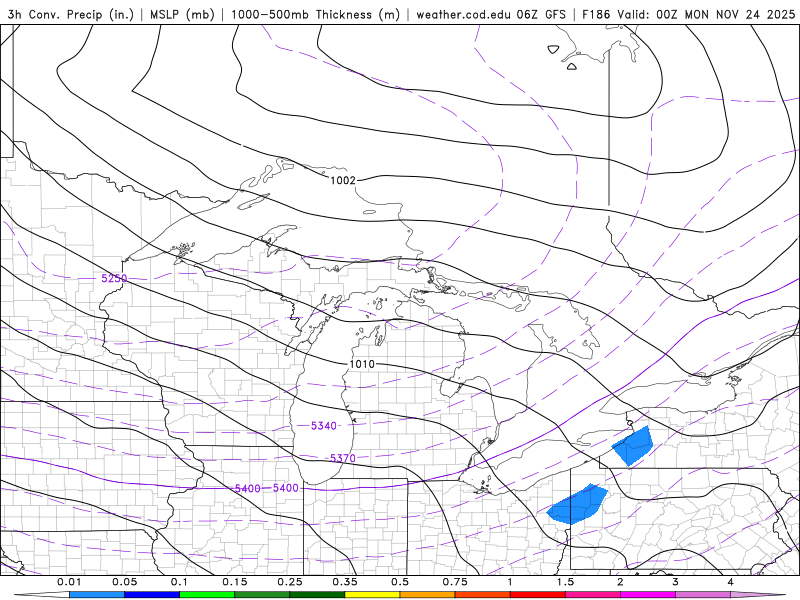The height and width of the screenshot is (600, 800).
Task: Click the "00Z MON NOV 24 2025" valid time
Action: [726, 14]
